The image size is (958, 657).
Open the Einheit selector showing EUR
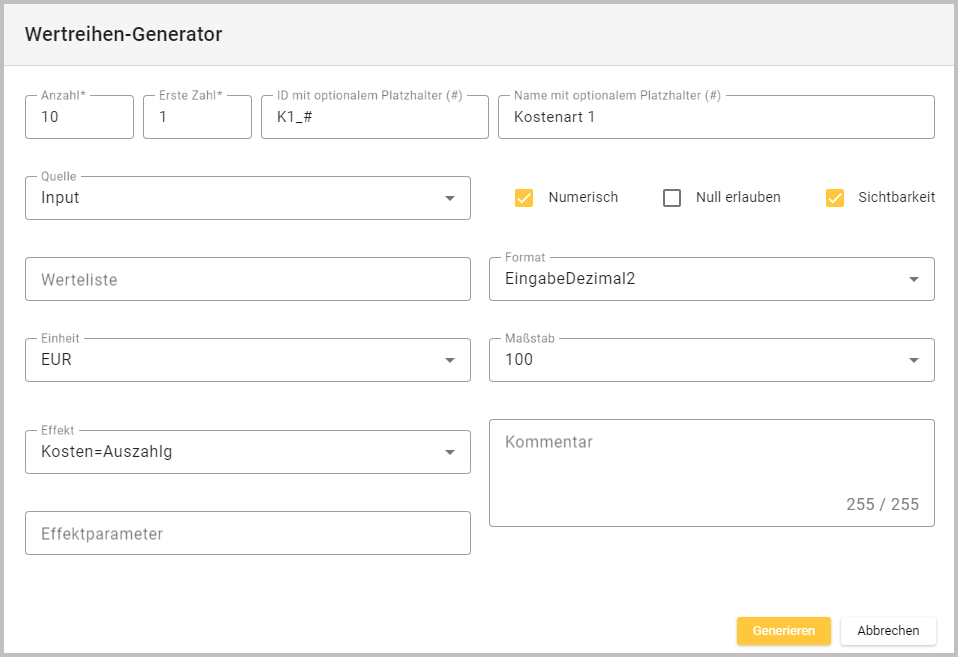click(230, 360)
